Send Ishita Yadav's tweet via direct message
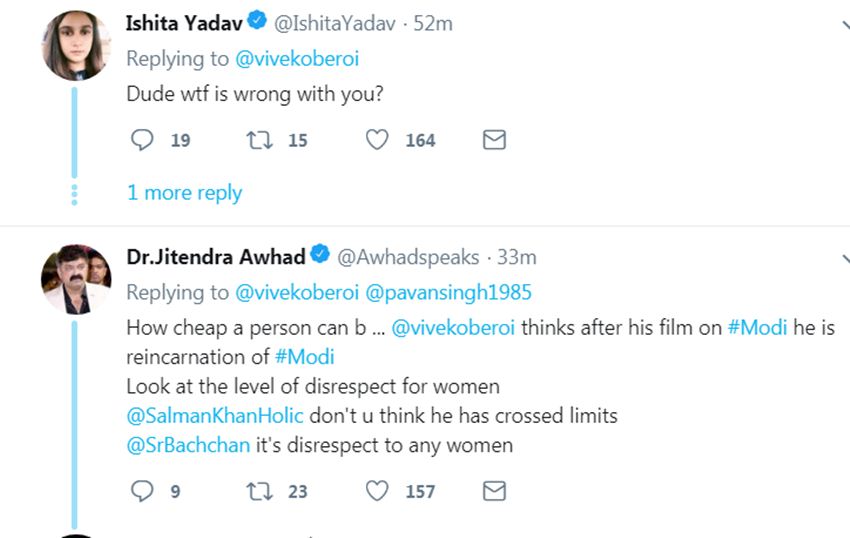The width and height of the screenshot is (850, 538). click(494, 140)
